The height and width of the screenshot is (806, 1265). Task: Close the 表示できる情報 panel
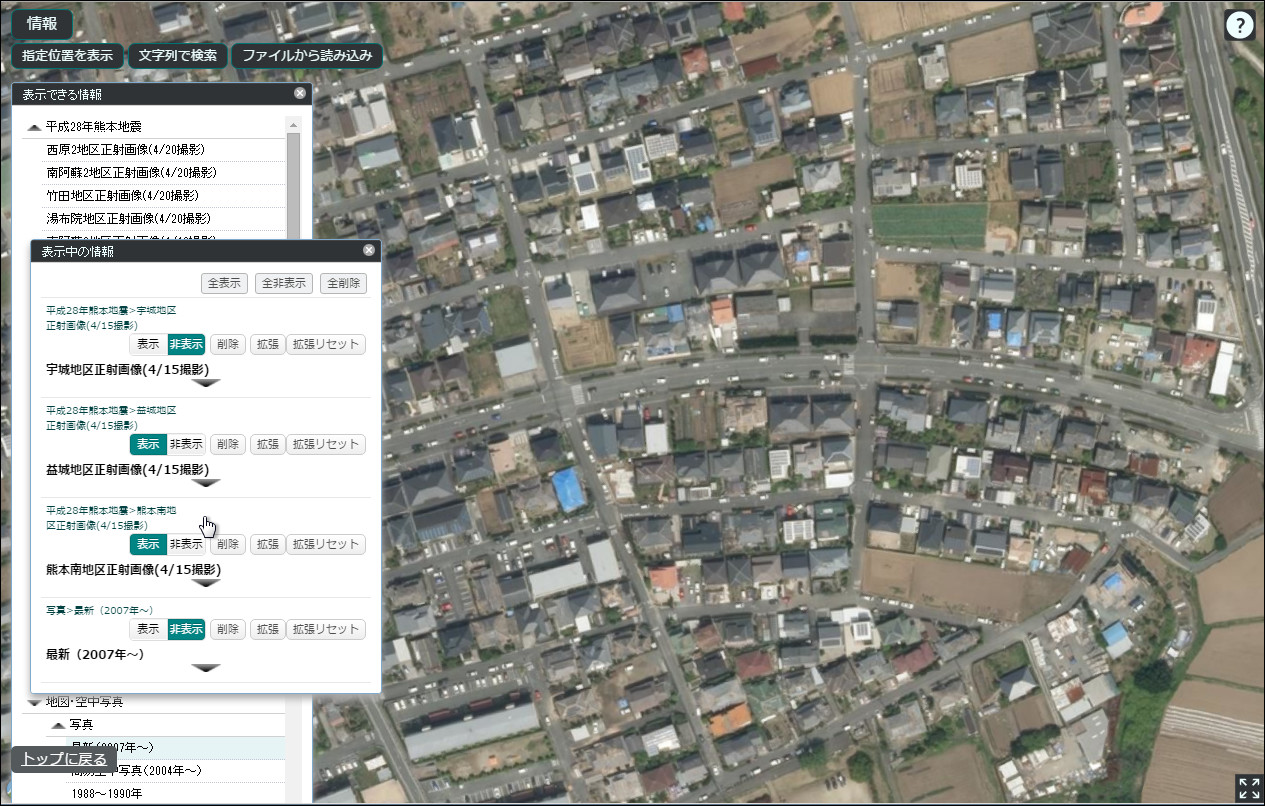299,93
